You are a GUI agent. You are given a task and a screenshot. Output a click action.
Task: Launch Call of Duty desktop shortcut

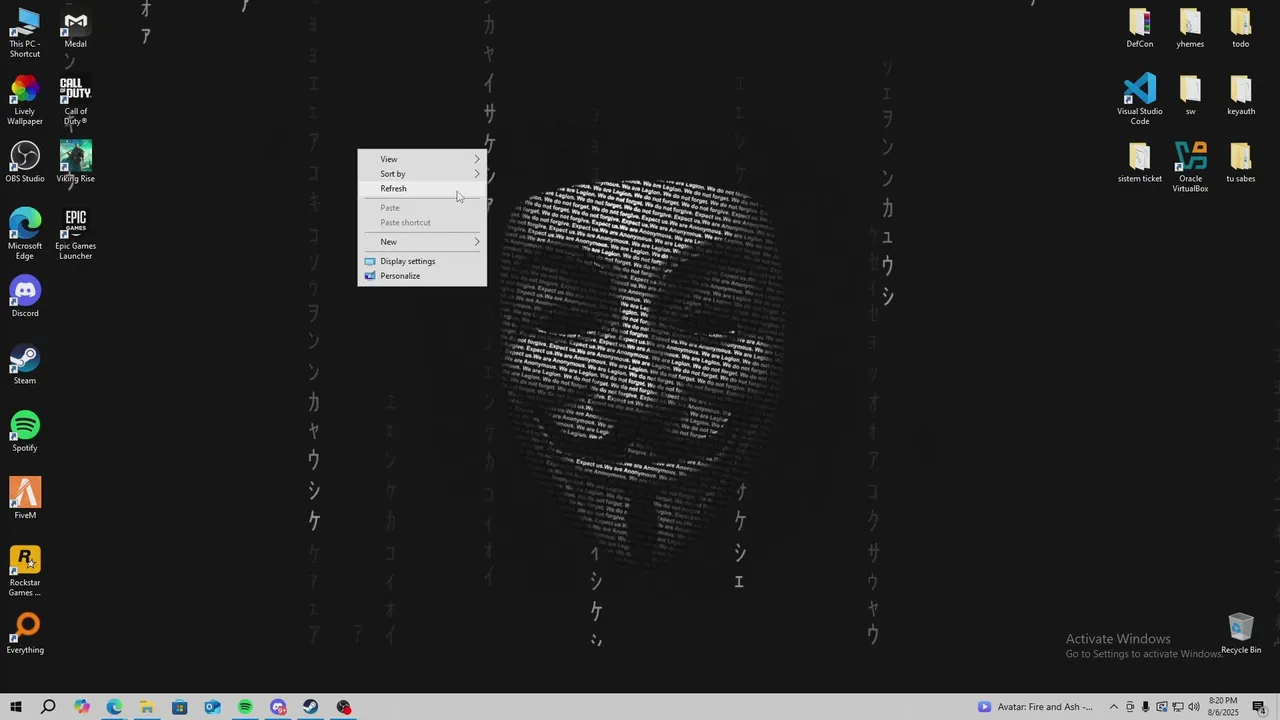click(76, 100)
